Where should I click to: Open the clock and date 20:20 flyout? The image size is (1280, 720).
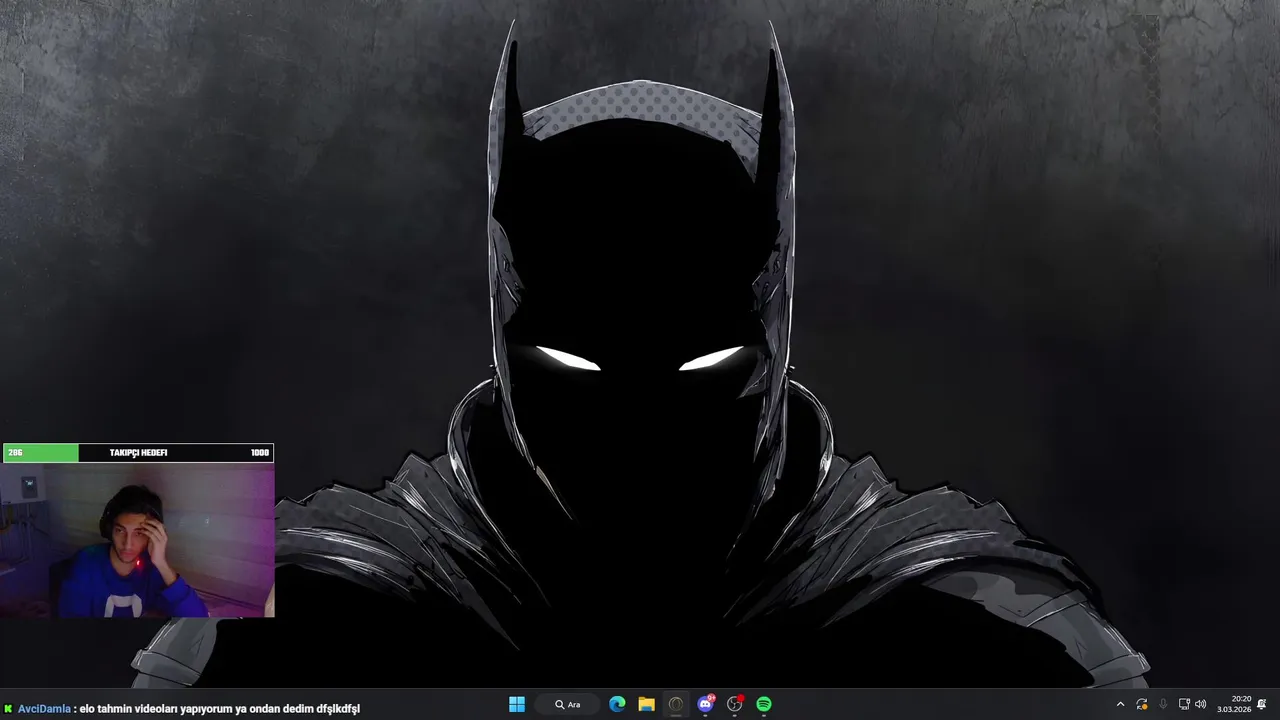[1234, 704]
